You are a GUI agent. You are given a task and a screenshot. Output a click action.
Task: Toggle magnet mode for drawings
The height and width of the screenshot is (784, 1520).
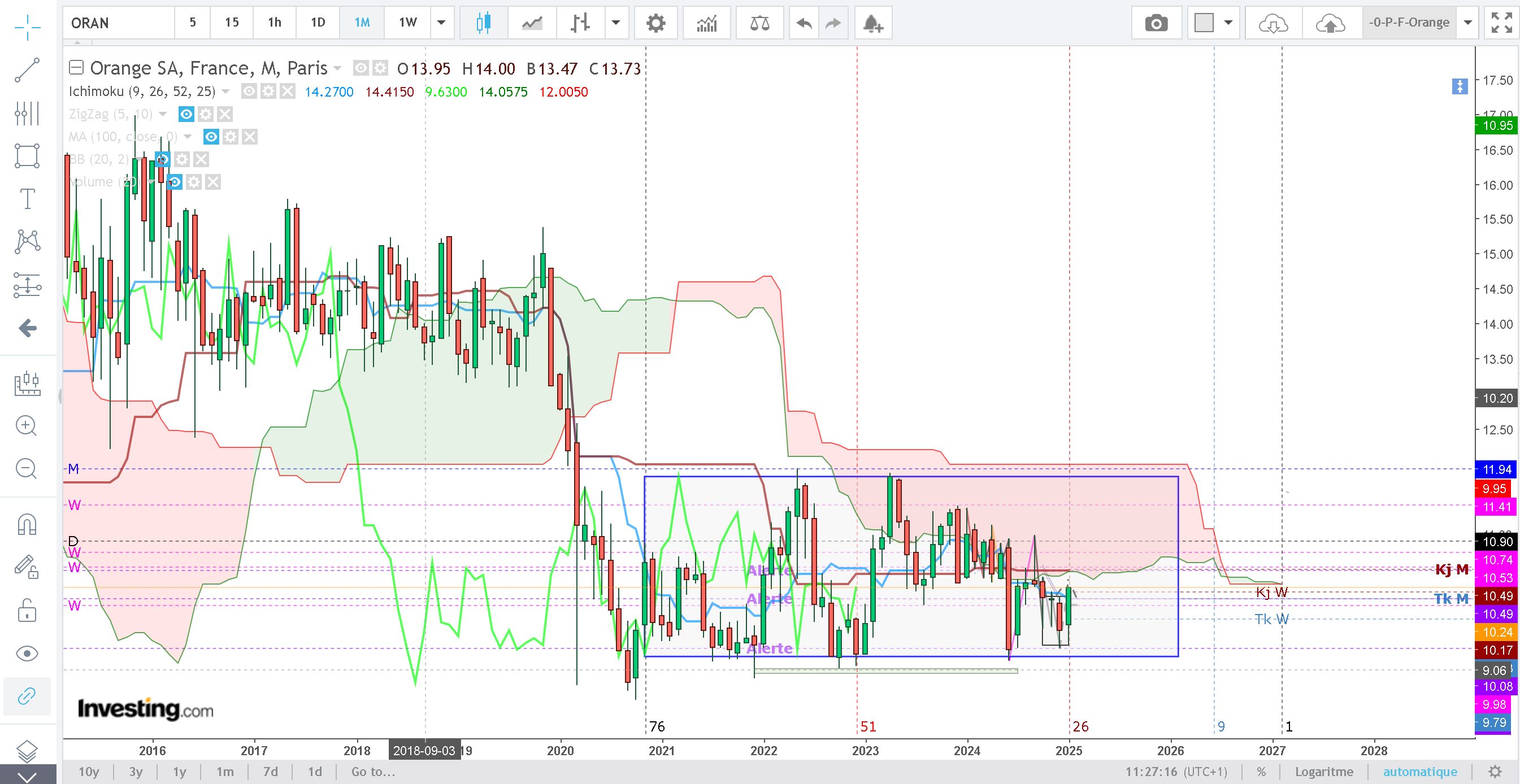point(27,524)
